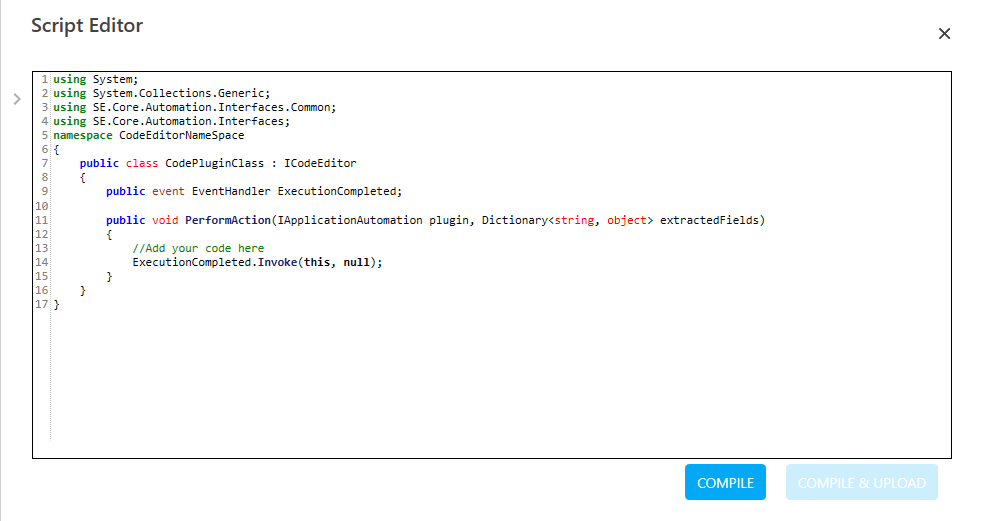The image size is (996, 521).
Task: Click the ExecutionCompleted event declaration on line 9
Action: pos(337,191)
